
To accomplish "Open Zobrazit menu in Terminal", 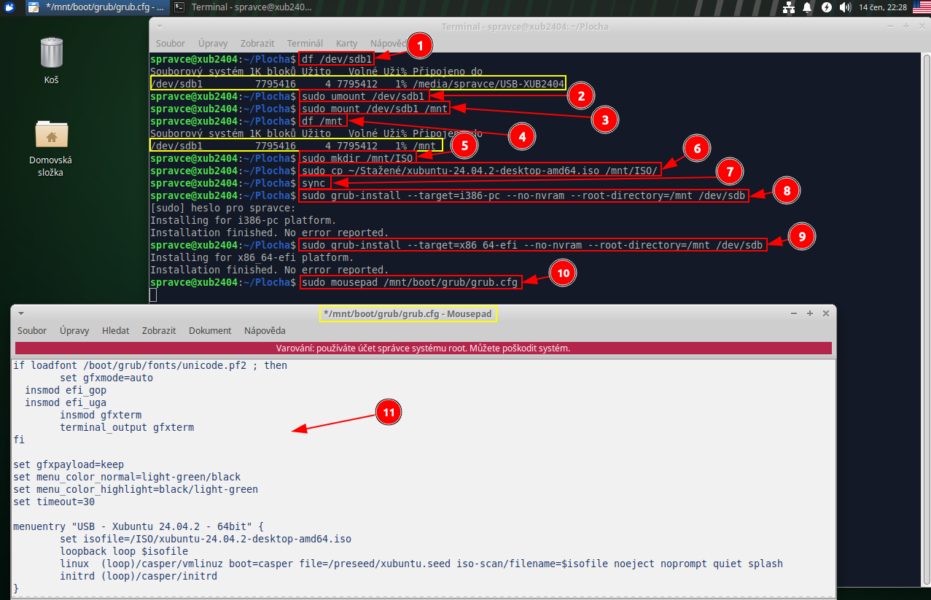I will click(x=257, y=43).
